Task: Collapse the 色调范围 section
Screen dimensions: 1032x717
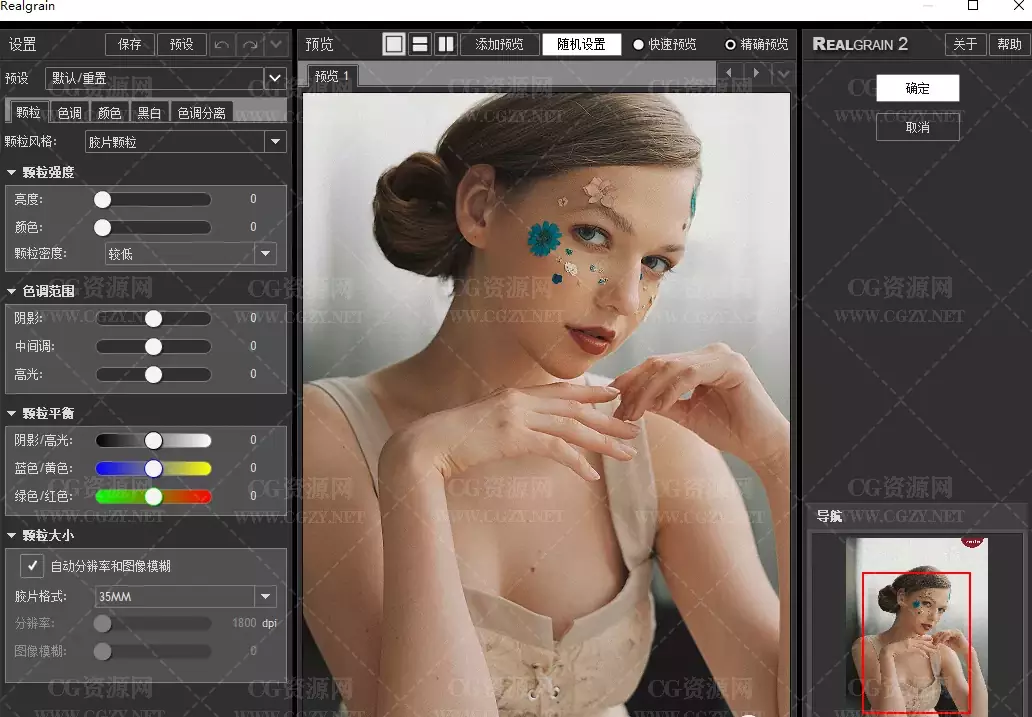Action: coord(11,291)
